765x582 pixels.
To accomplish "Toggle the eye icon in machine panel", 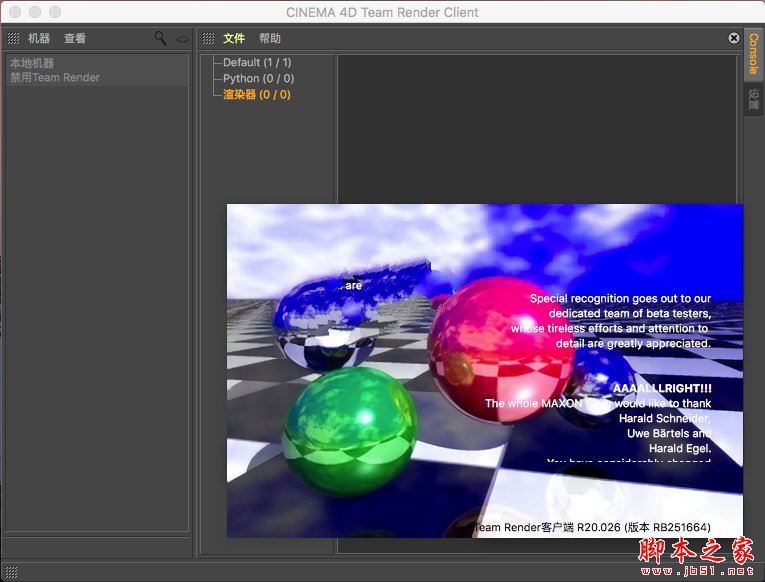I will coord(183,39).
